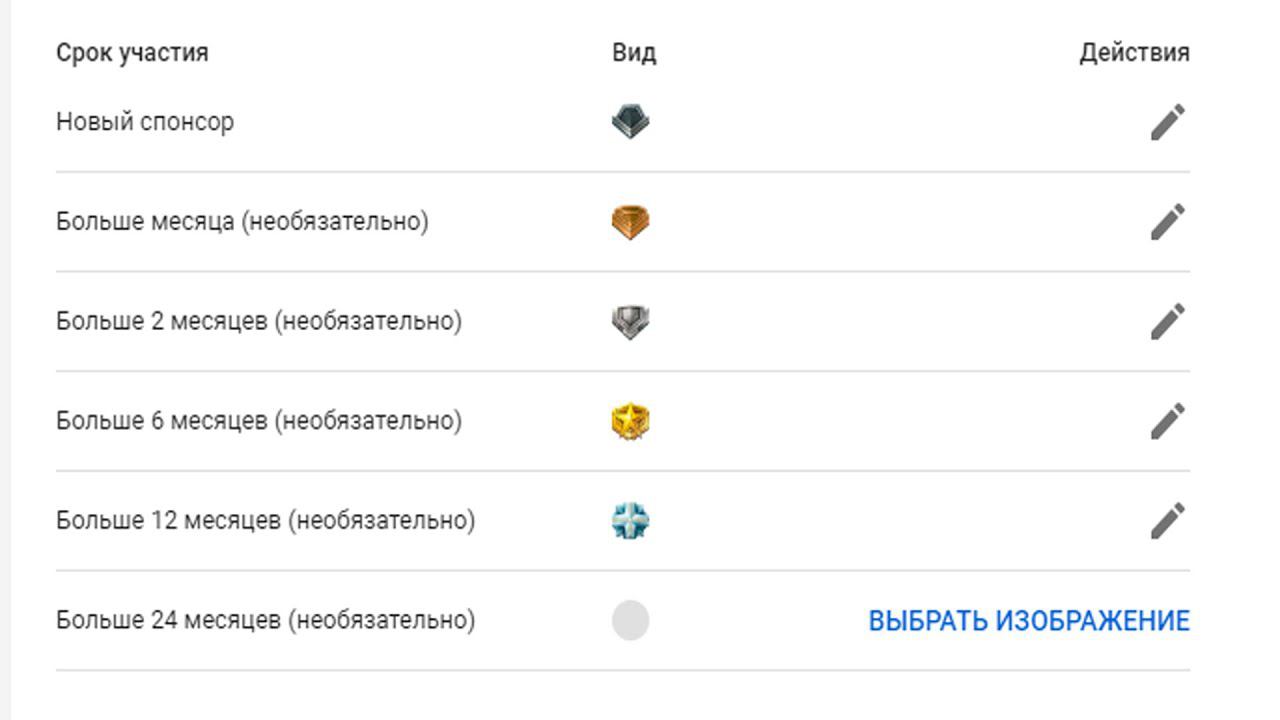Click the Действия column header
Viewport: 1280px width, 720px height.
pos(1134,53)
